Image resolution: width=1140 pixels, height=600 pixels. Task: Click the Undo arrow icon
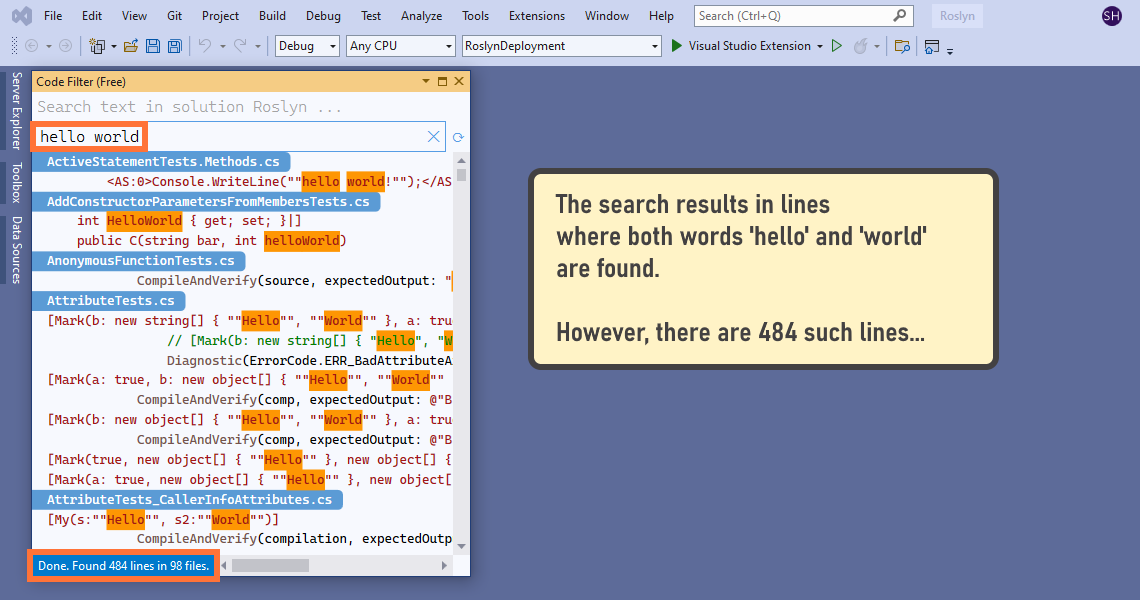pos(204,46)
